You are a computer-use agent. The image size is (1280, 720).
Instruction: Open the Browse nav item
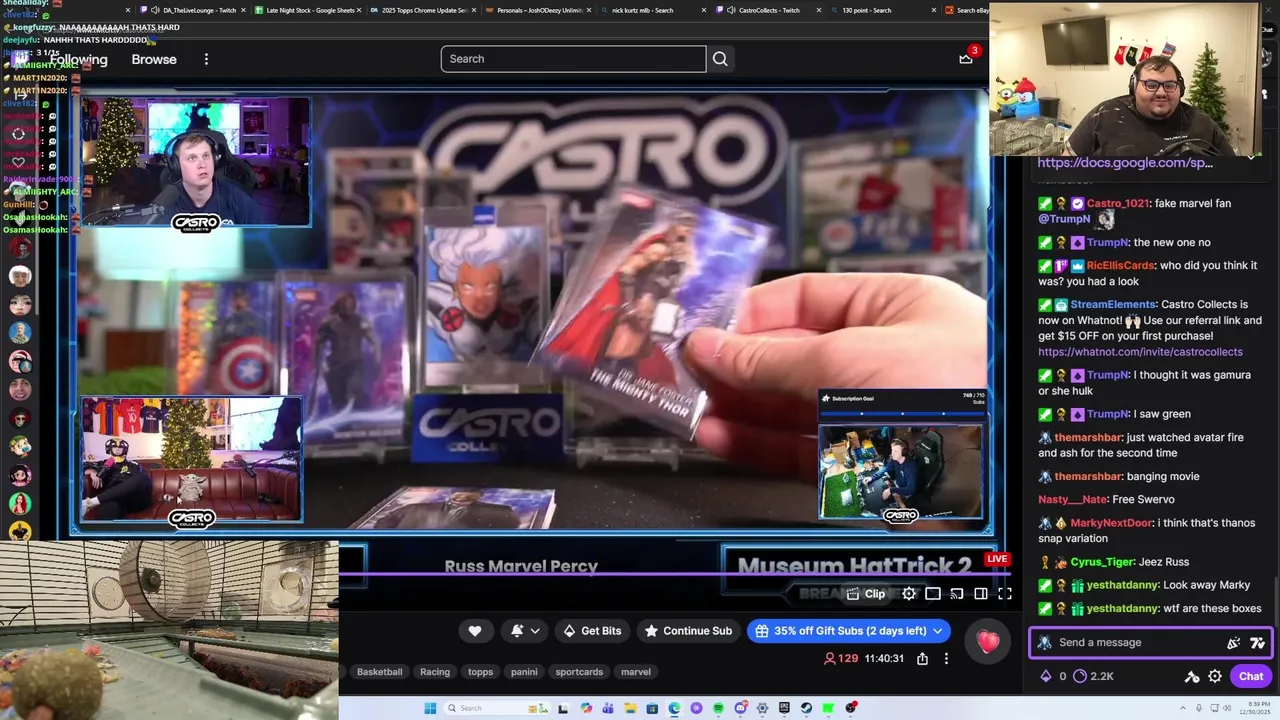click(x=154, y=59)
